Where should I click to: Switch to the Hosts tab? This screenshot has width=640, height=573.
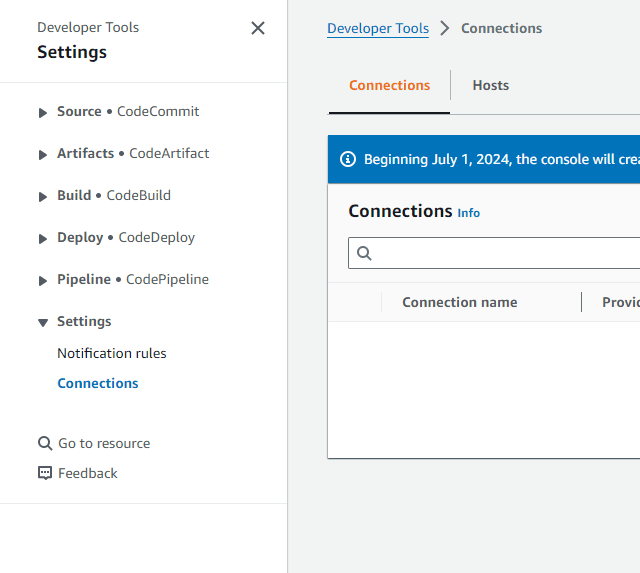[491, 85]
